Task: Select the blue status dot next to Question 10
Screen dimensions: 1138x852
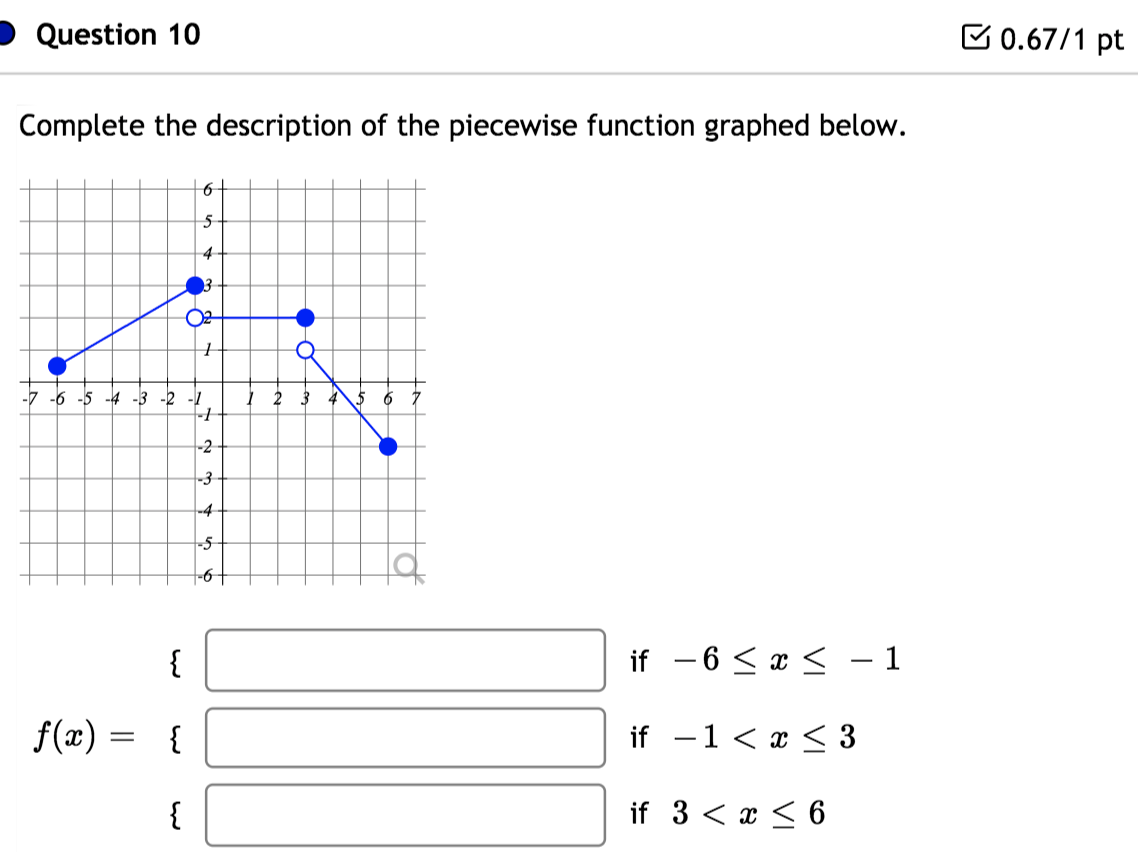Action: click(x=5, y=30)
